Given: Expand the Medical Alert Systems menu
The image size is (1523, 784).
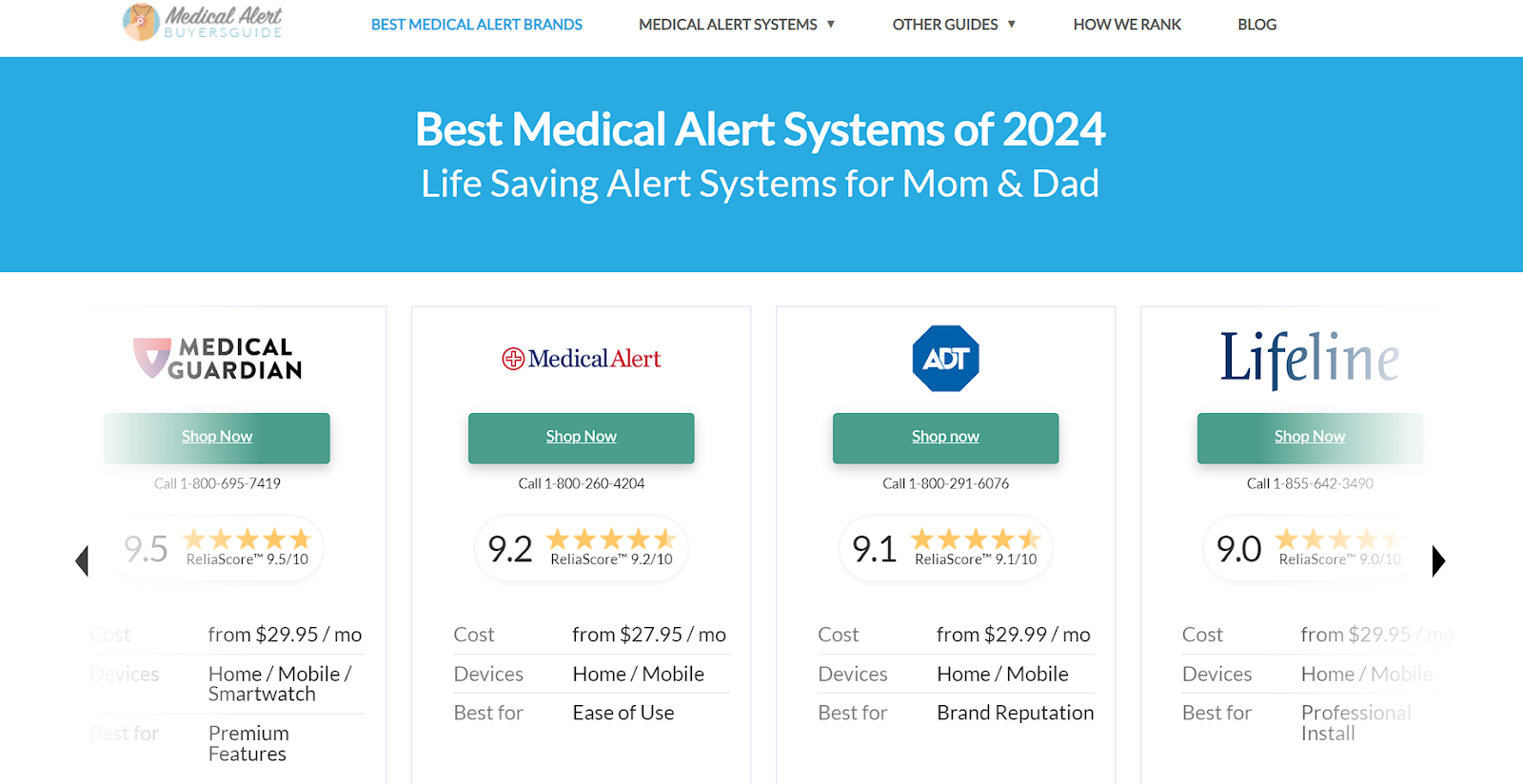Looking at the screenshot, I should tap(737, 25).
